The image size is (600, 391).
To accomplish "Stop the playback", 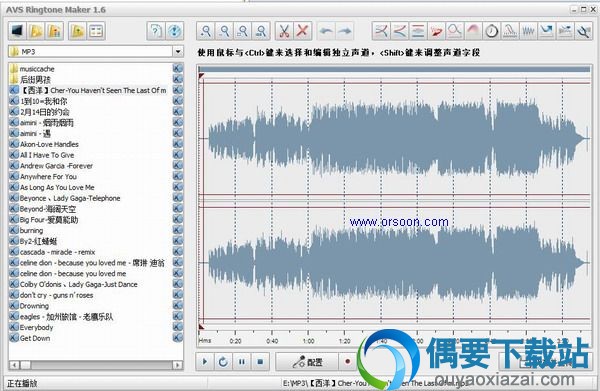I will [x=260, y=362].
